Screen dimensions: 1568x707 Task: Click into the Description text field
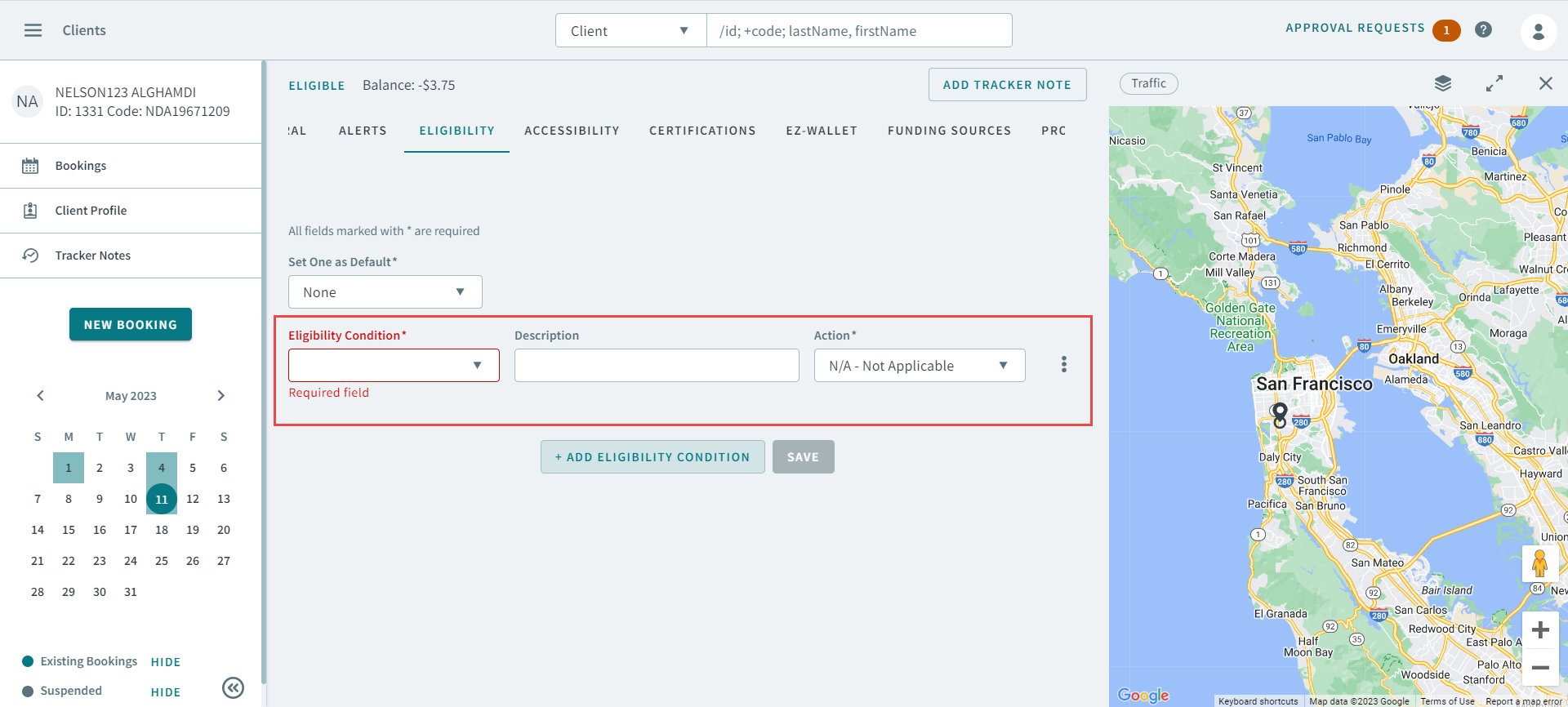coord(657,366)
